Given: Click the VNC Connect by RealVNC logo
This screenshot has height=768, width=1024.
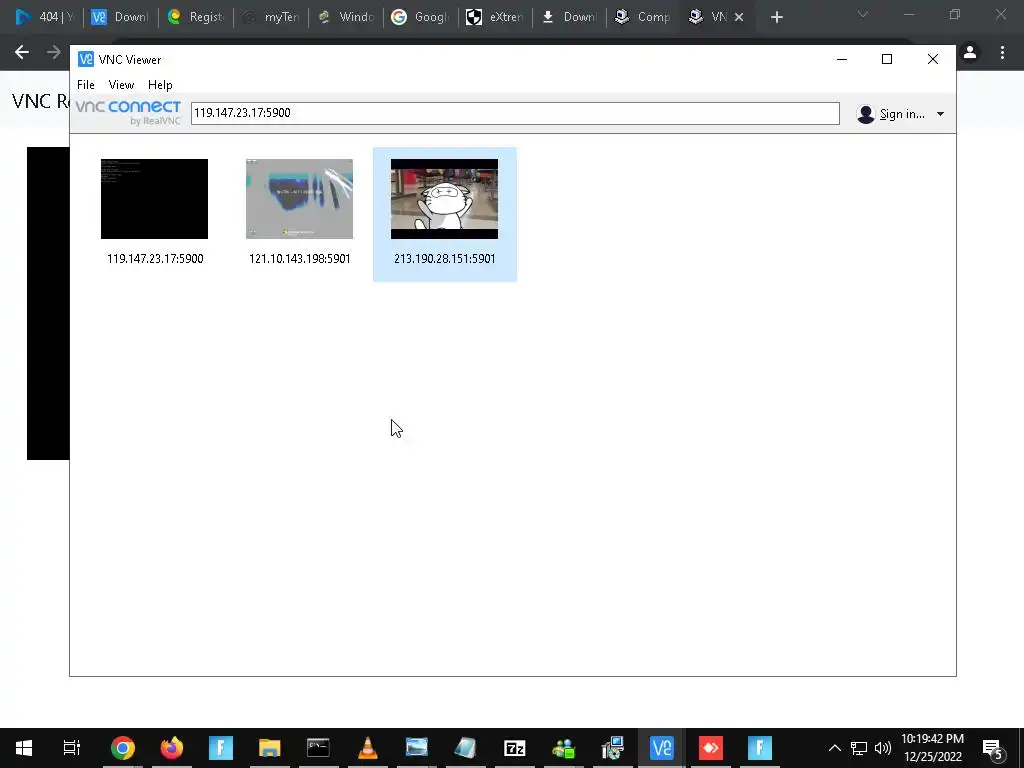Looking at the screenshot, I should click(128, 112).
